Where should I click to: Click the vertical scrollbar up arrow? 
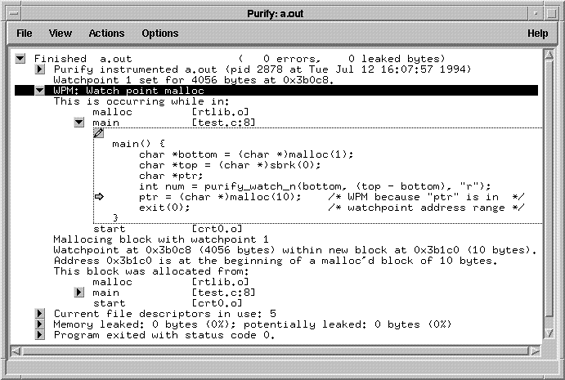coord(549,55)
